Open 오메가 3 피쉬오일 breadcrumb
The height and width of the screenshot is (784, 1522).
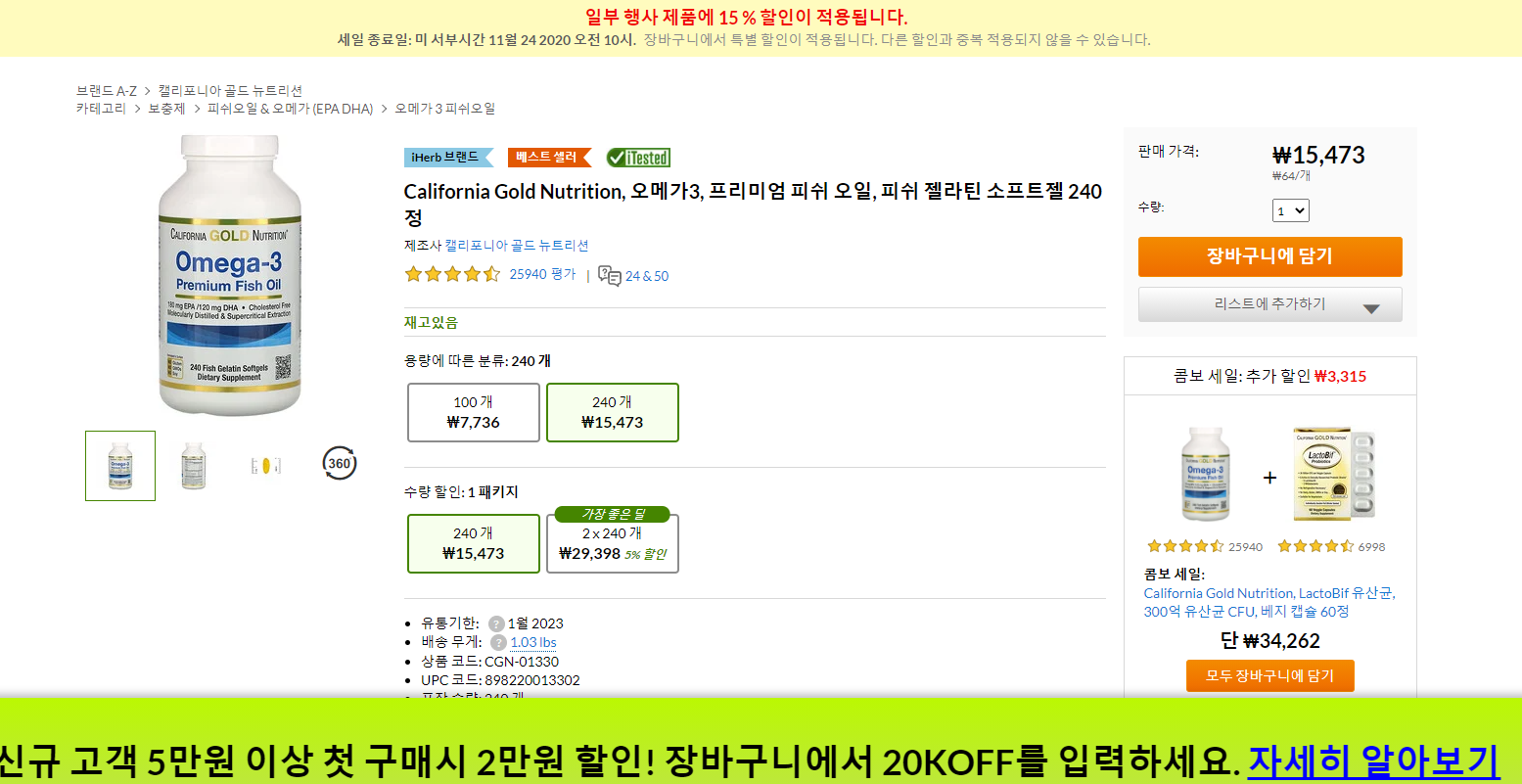point(445,109)
